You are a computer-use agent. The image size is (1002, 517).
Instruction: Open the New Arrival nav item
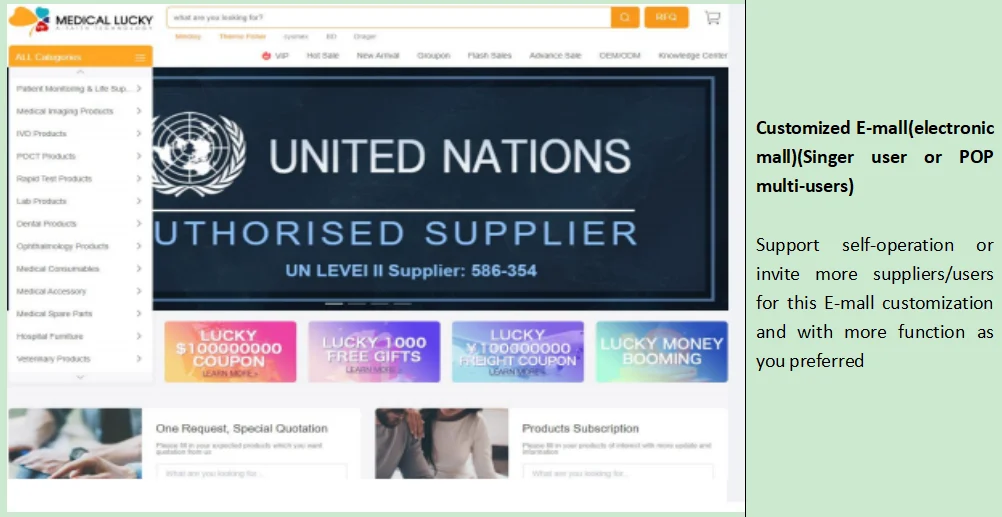pyautogui.click(x=378, y=56)
